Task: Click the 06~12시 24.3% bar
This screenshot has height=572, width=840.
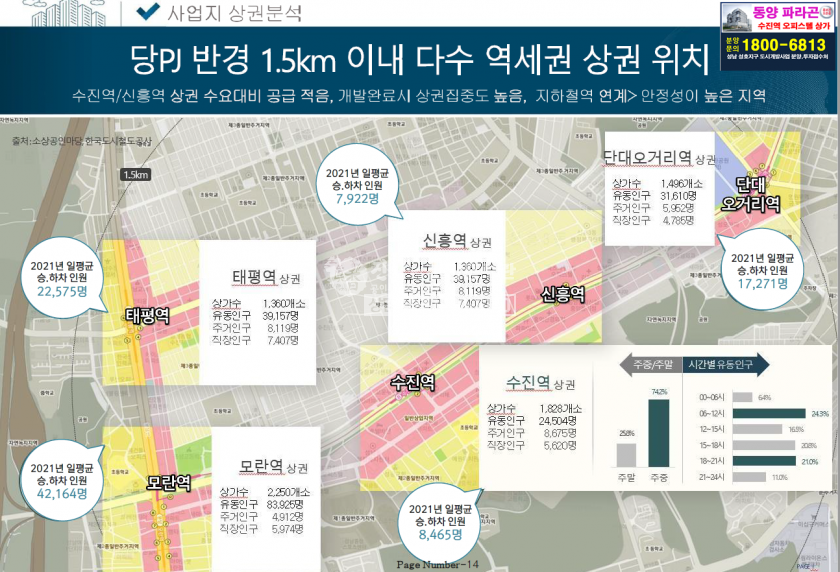Action: click(x=770, y=413)
